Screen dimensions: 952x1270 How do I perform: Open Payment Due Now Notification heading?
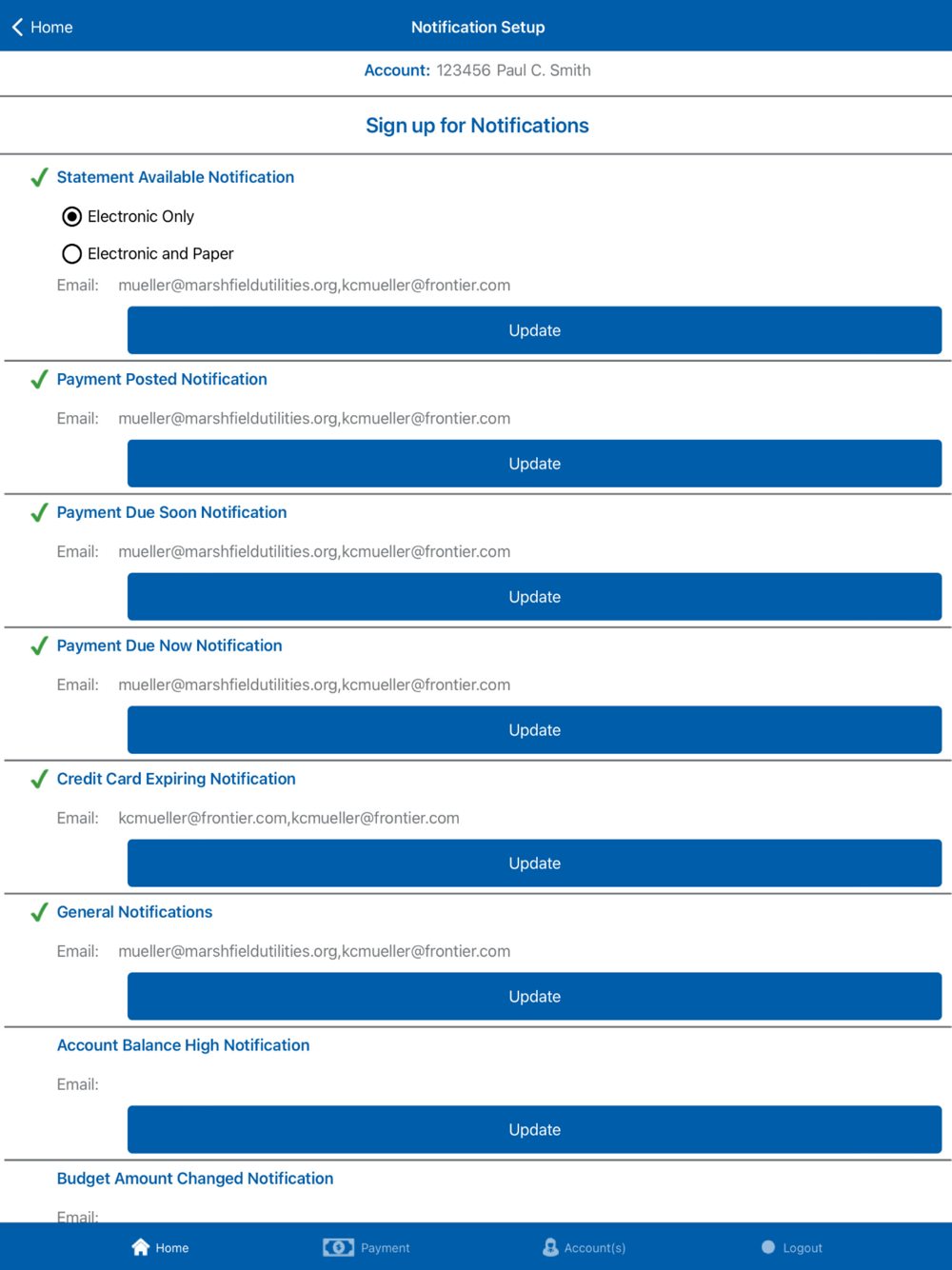pos(169,645)
